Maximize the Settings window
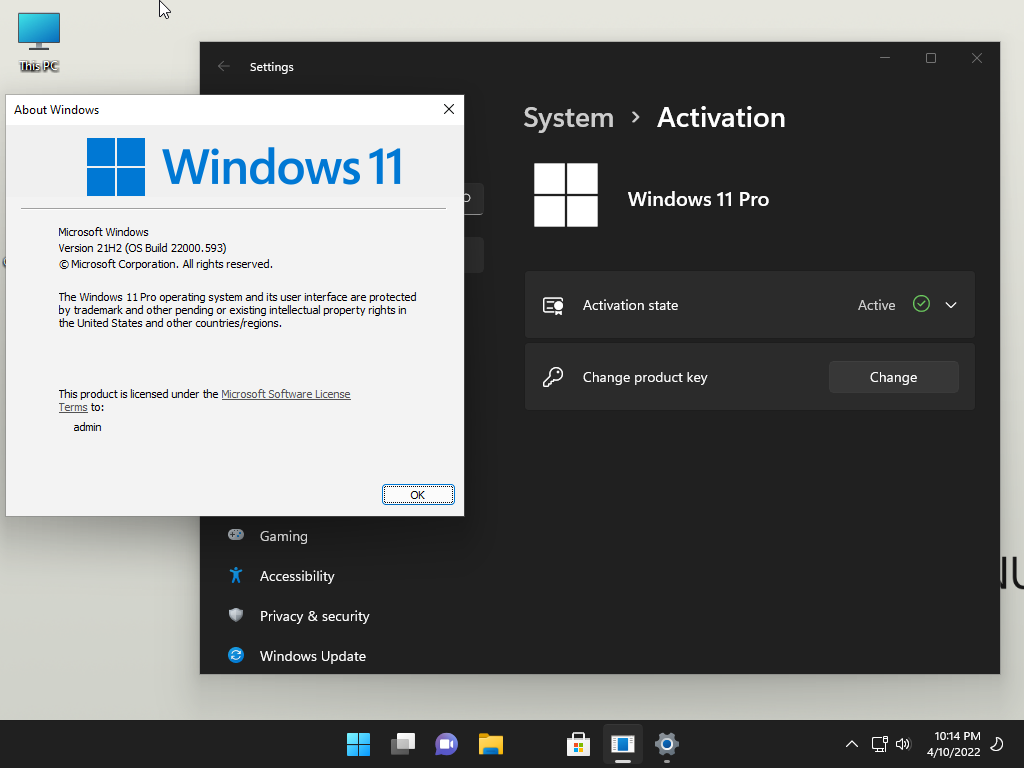 931,58
